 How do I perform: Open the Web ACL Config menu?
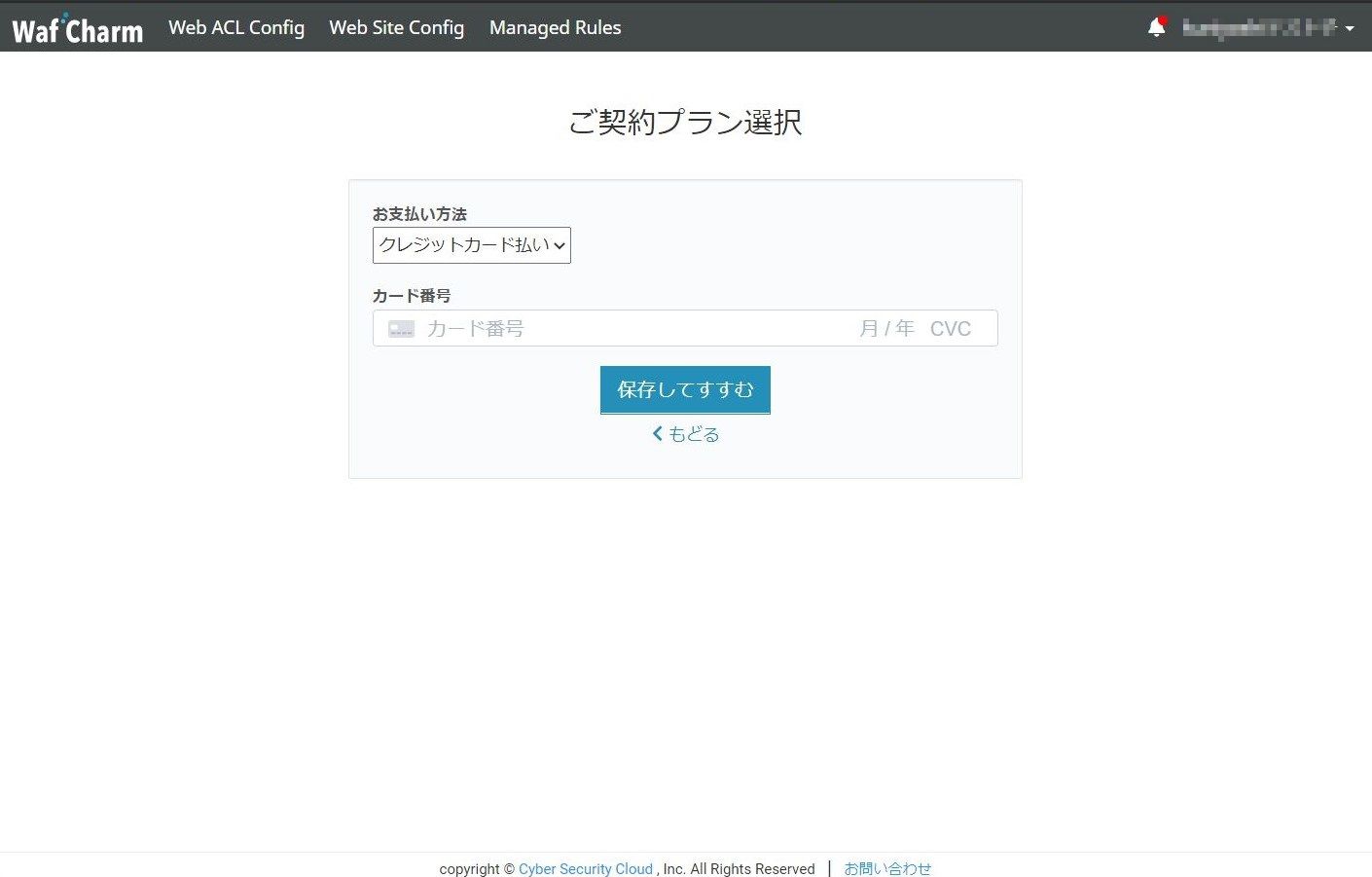click(x=236, y=27)
